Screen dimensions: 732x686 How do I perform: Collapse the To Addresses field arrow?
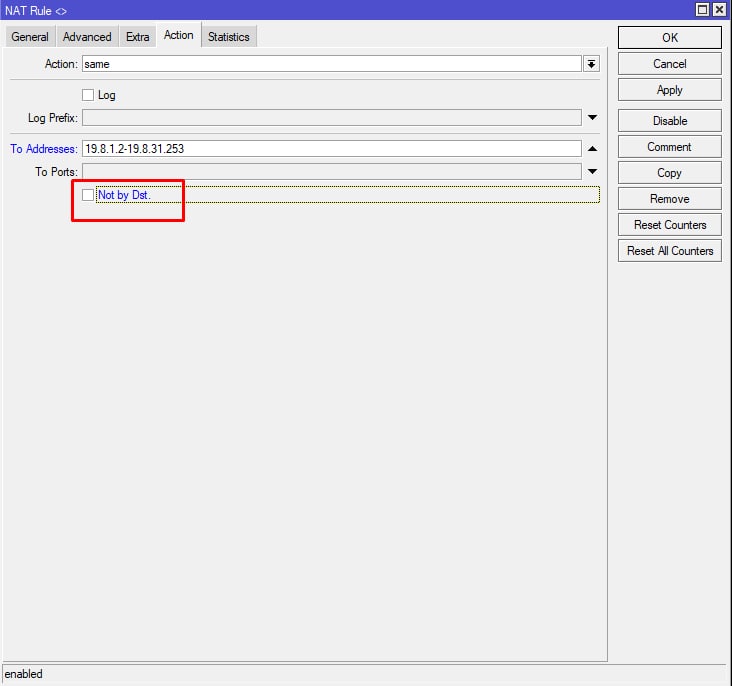pos(592,149)
